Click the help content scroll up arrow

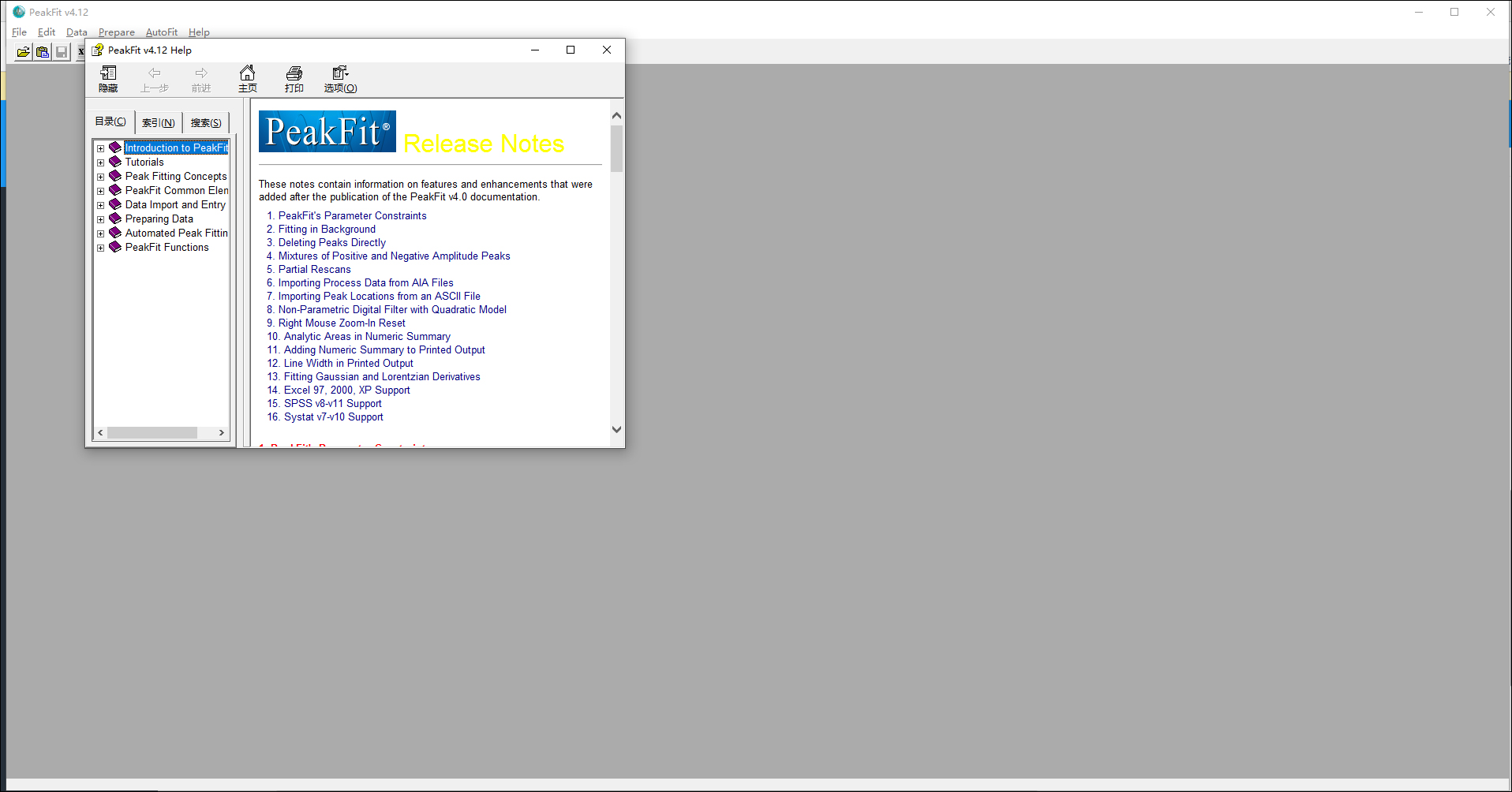617,116
